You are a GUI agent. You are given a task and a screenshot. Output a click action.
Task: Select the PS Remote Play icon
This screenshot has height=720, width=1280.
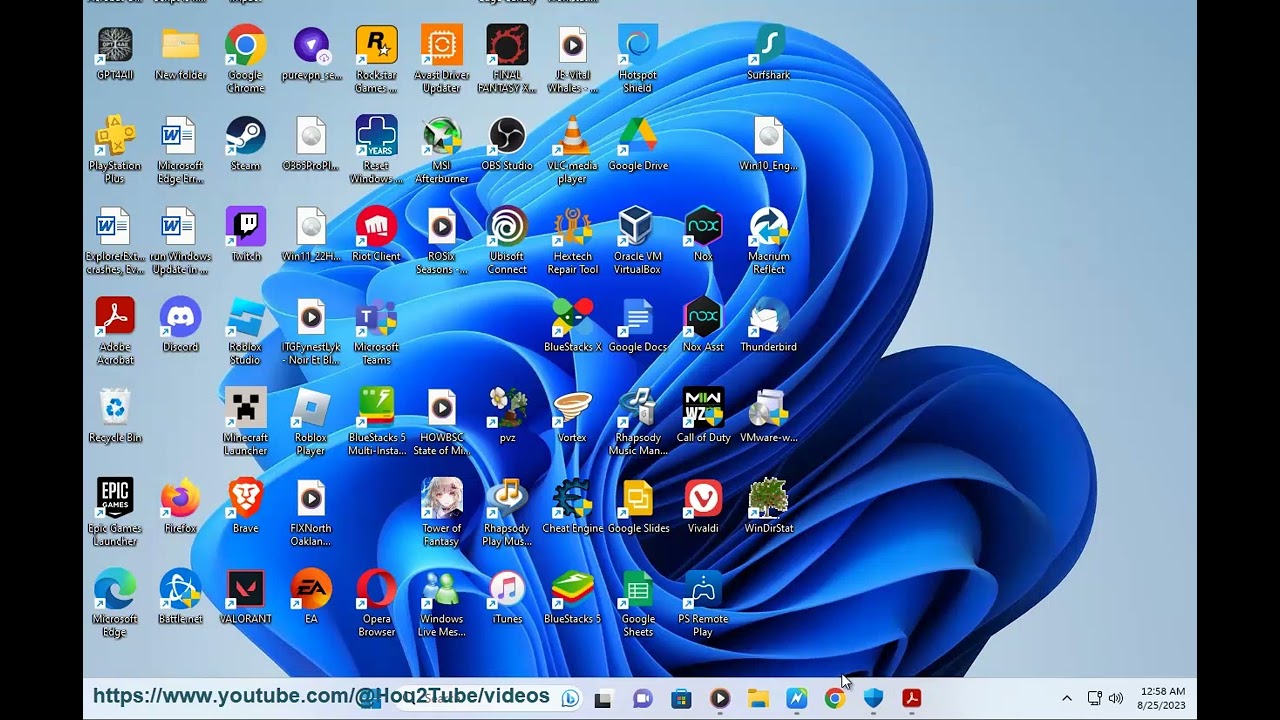[703, 588]
